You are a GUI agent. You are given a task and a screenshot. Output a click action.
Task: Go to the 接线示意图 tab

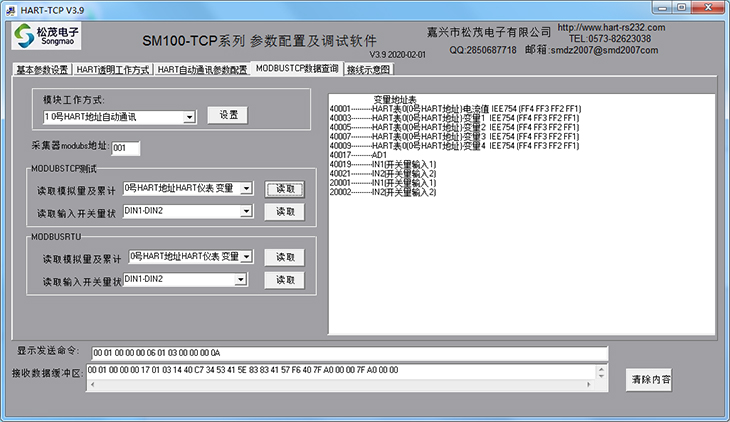pyautogui.click(x=368, y=70)
